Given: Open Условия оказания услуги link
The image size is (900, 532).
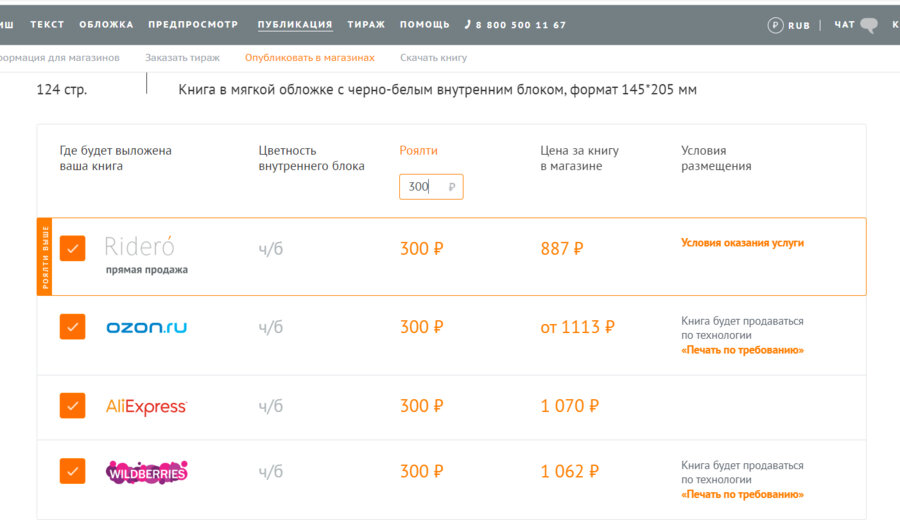Looking at the screenshot, I should 742,243.
